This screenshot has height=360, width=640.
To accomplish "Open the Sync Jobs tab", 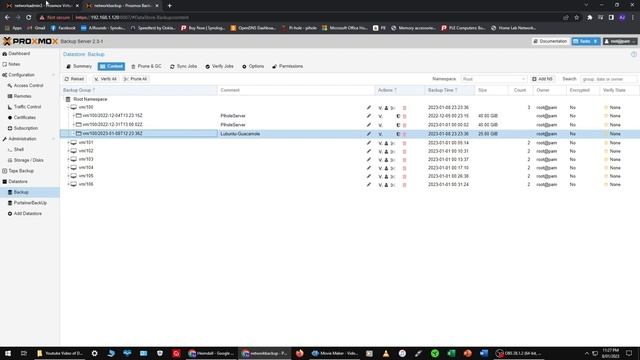I will pos(183,66).
